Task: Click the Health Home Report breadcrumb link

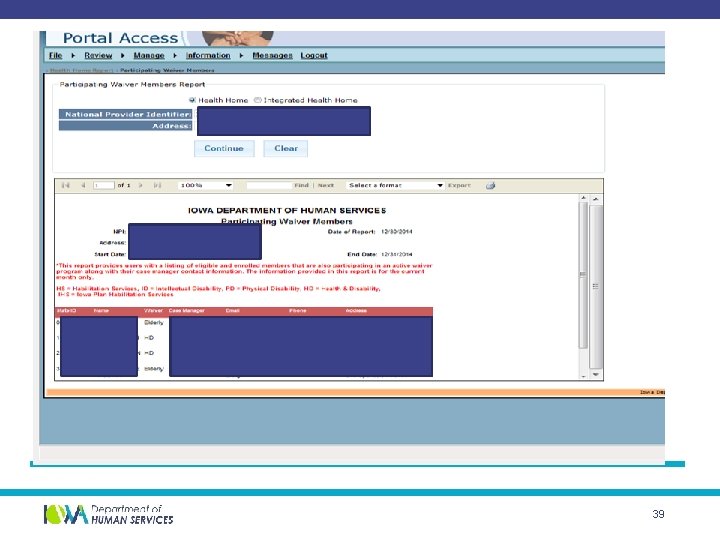Action: click(x=81, y=70)
